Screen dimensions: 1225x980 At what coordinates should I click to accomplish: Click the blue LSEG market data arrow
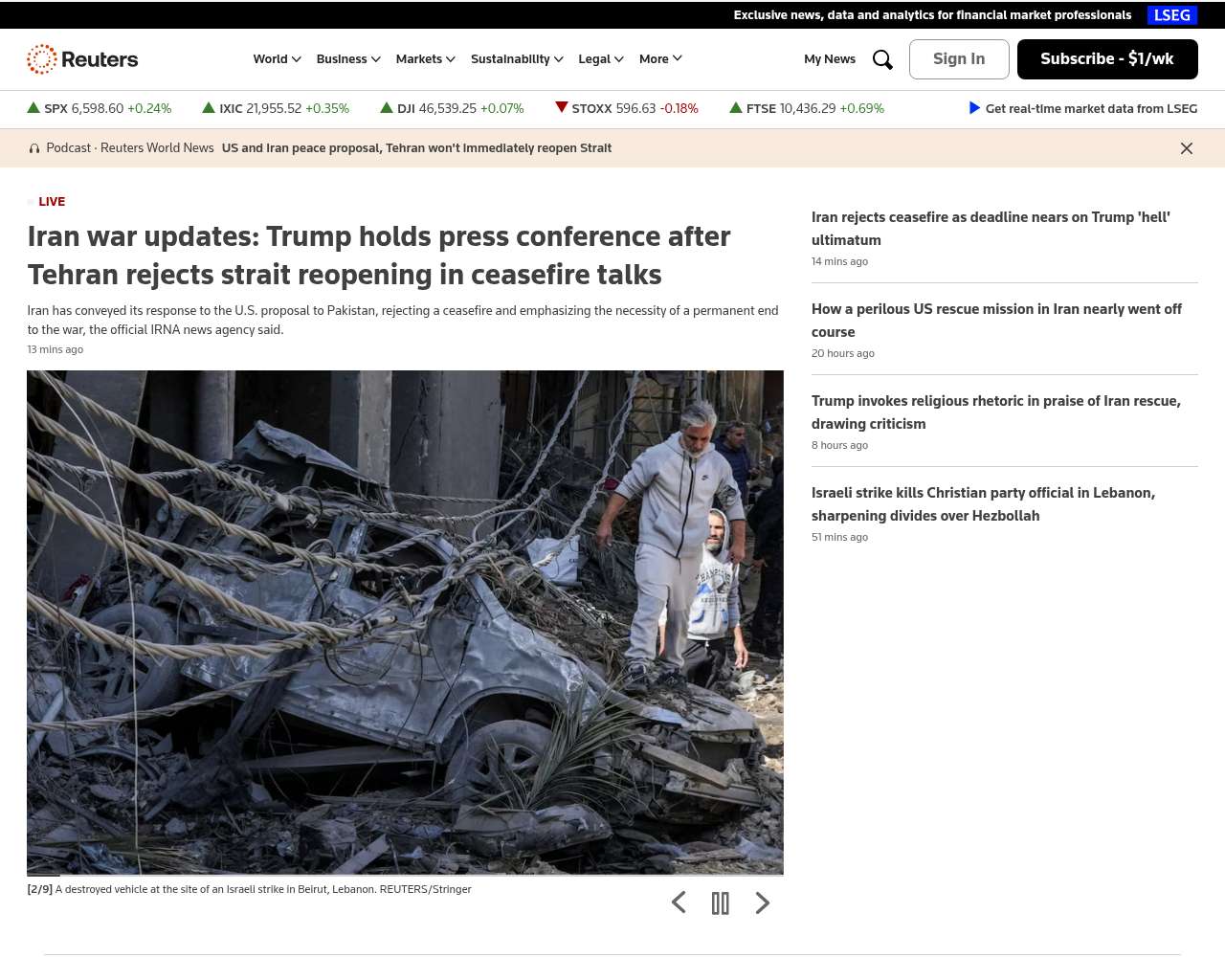click(974, 108)
